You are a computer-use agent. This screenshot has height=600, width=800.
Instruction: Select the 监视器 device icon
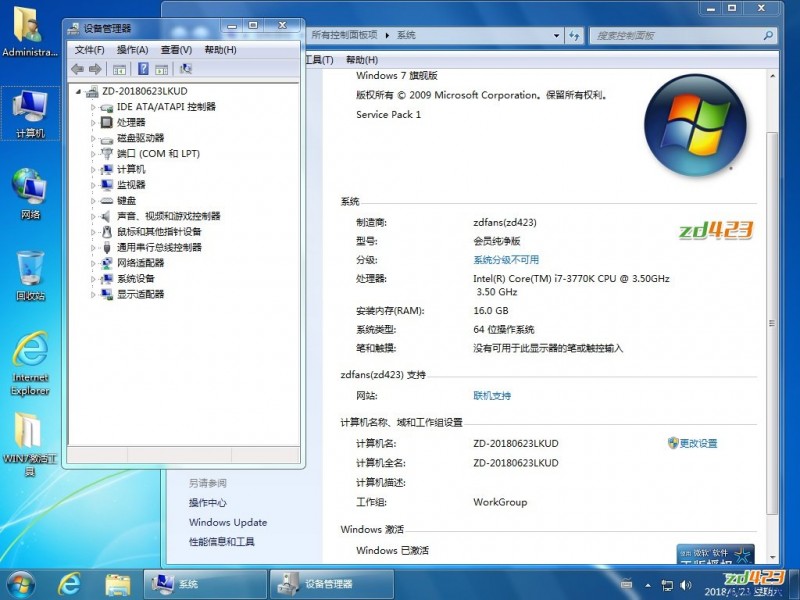107,185
